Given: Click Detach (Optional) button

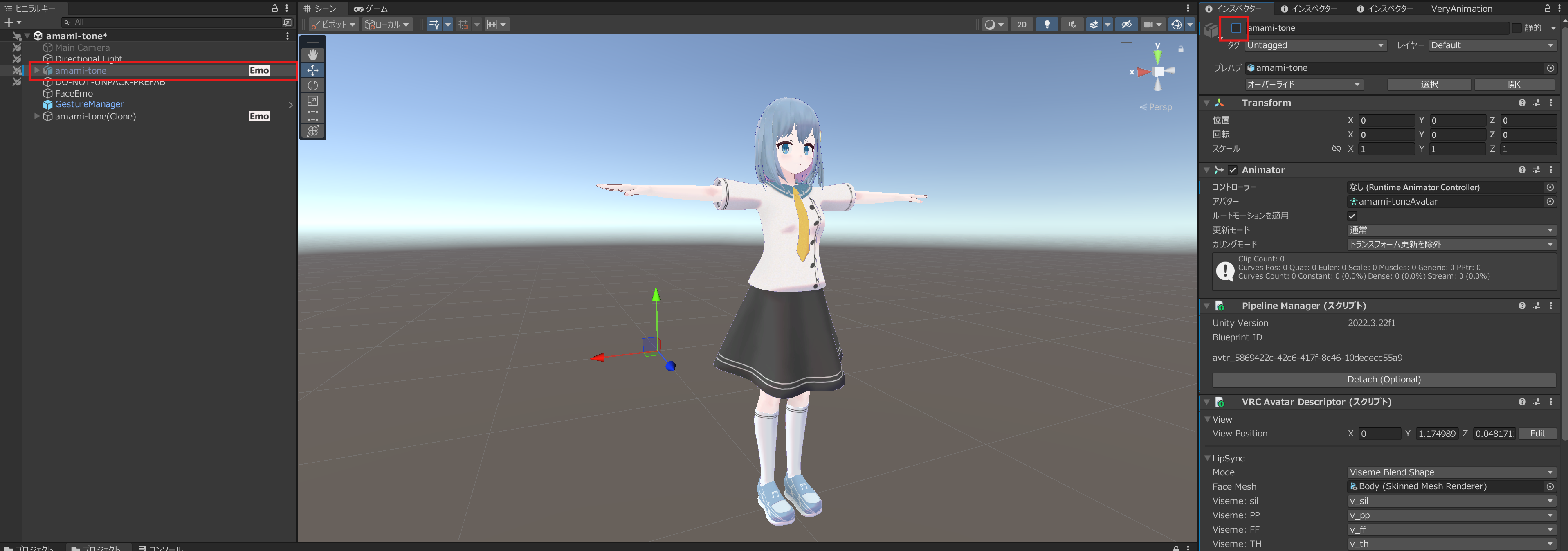Looking at the screenshot, I should [1384, 380].
